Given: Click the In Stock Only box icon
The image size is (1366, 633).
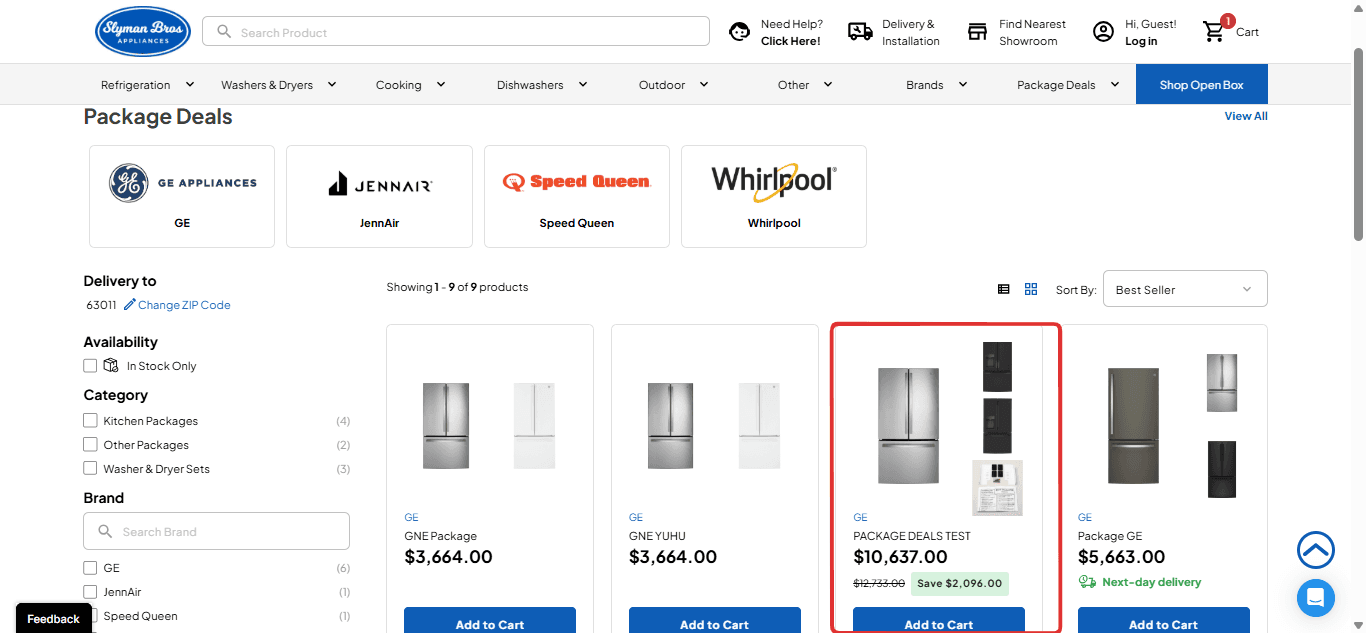Looking at the screenshot, I should point(111,365).
